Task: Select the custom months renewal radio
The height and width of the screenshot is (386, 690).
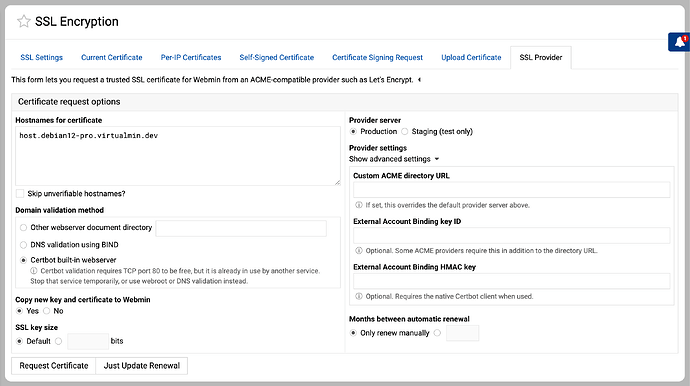Action: click(437, 333)
